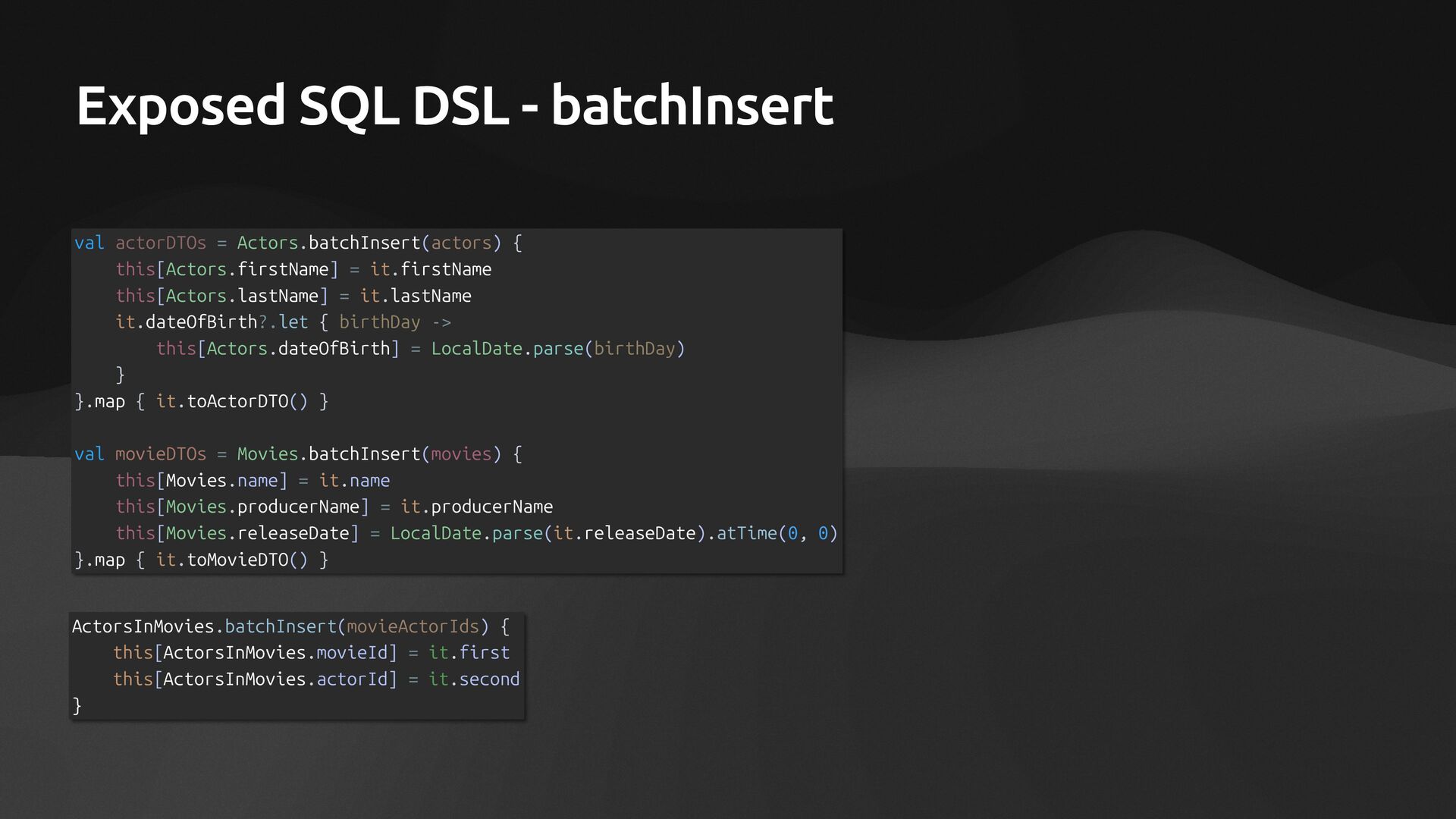Click 'it.lastName' expression
Screen dimensions: 1456x819
pos(416,296)
